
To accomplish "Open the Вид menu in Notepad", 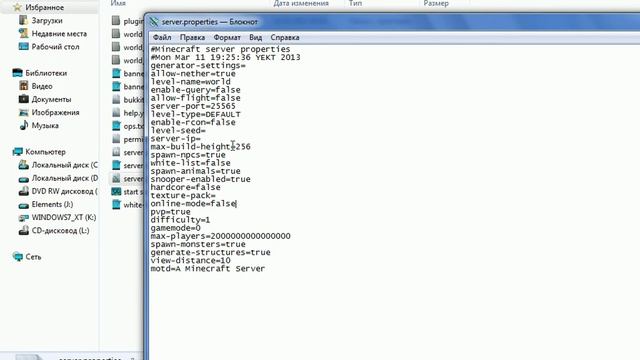I will coord(256,38).
